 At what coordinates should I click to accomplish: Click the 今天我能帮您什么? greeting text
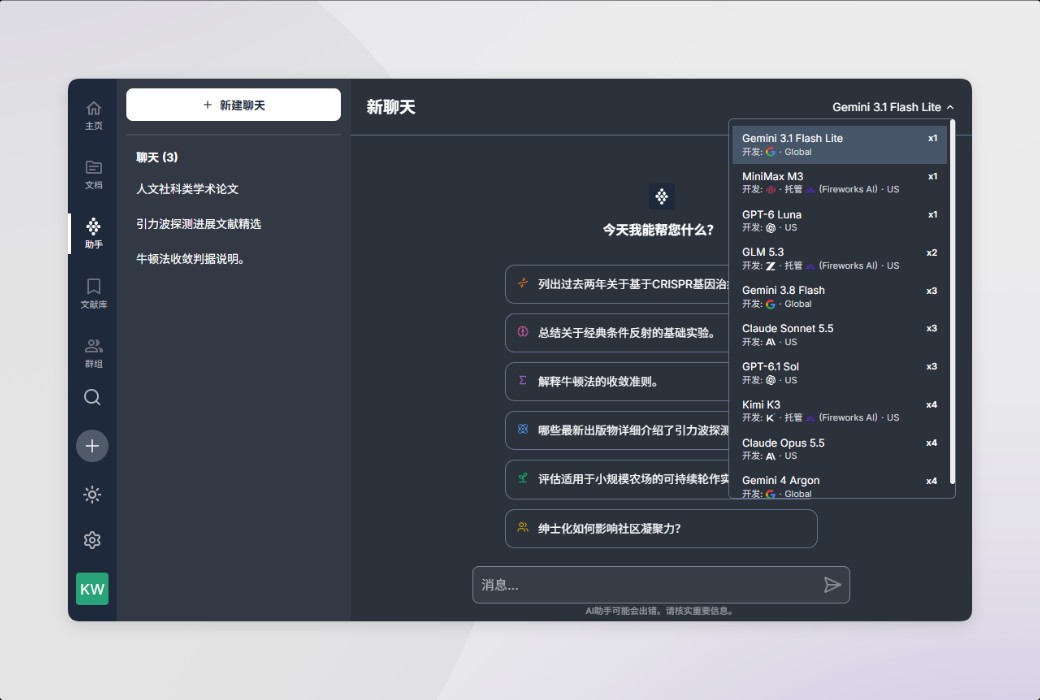[x=658, y=230]
